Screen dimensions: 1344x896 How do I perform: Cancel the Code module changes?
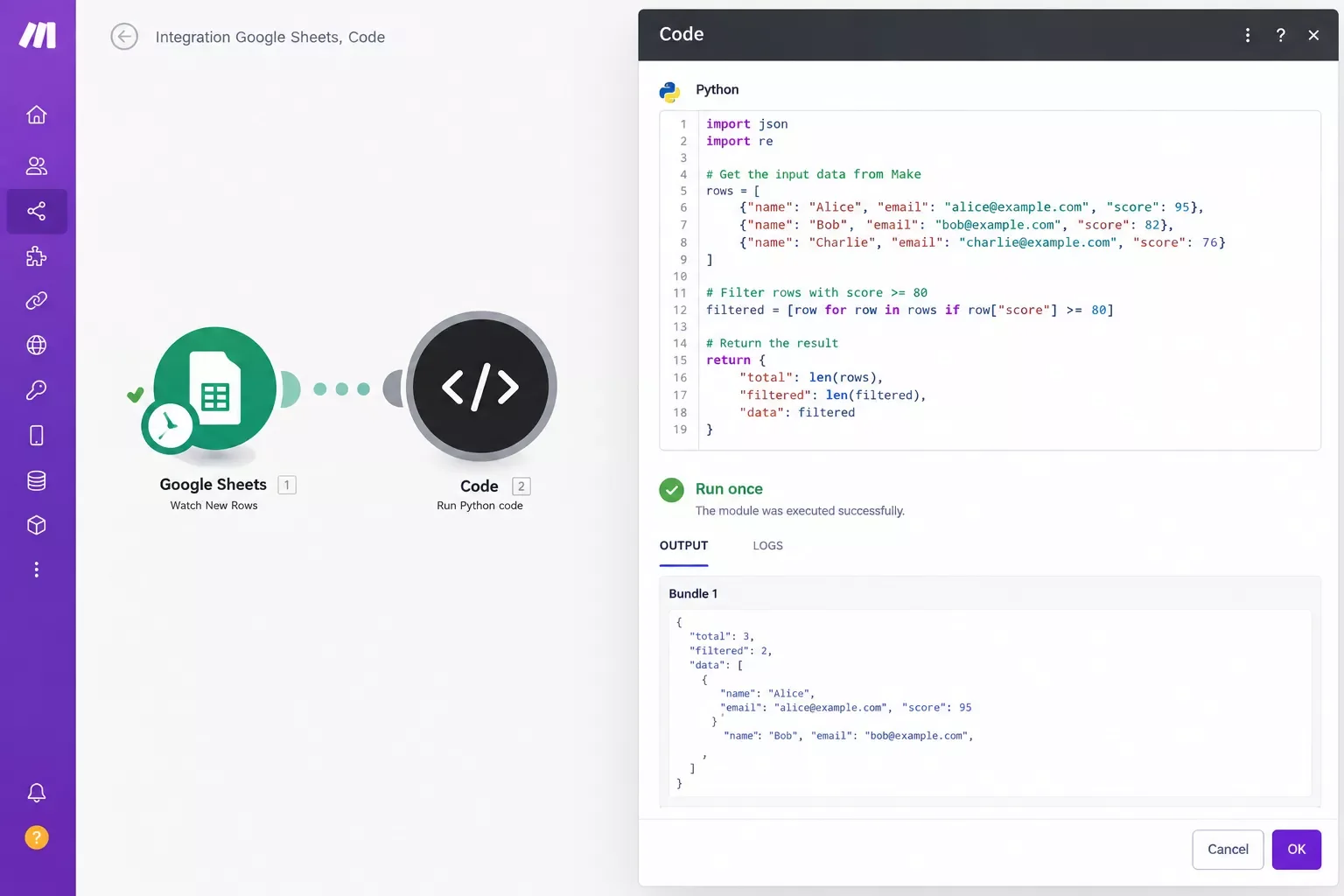(1228, 850)
